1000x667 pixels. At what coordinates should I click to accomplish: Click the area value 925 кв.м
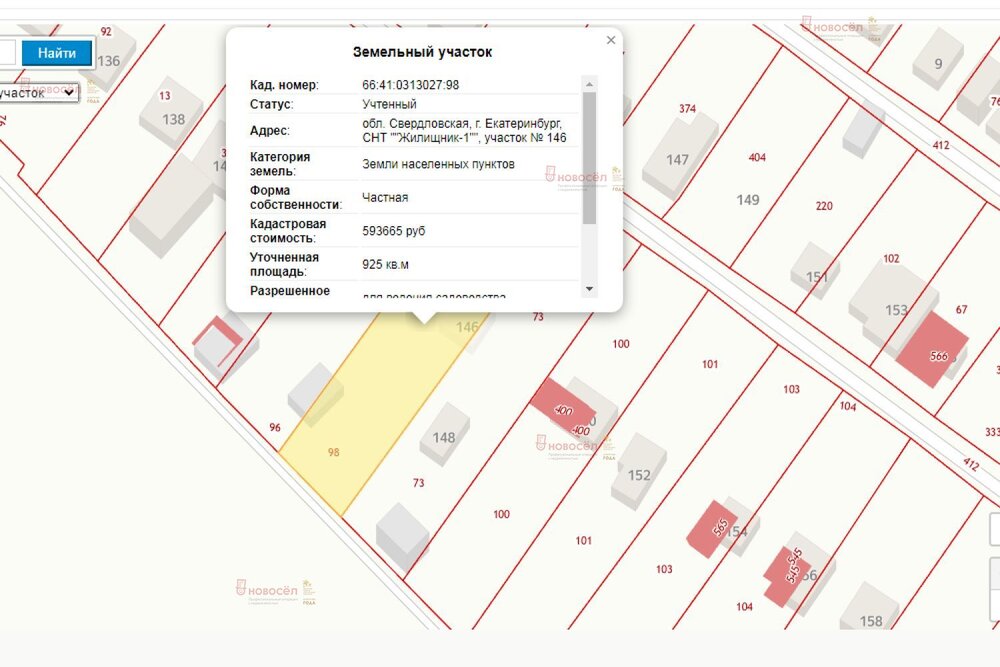pyautogui.click(x=385, y=264)
